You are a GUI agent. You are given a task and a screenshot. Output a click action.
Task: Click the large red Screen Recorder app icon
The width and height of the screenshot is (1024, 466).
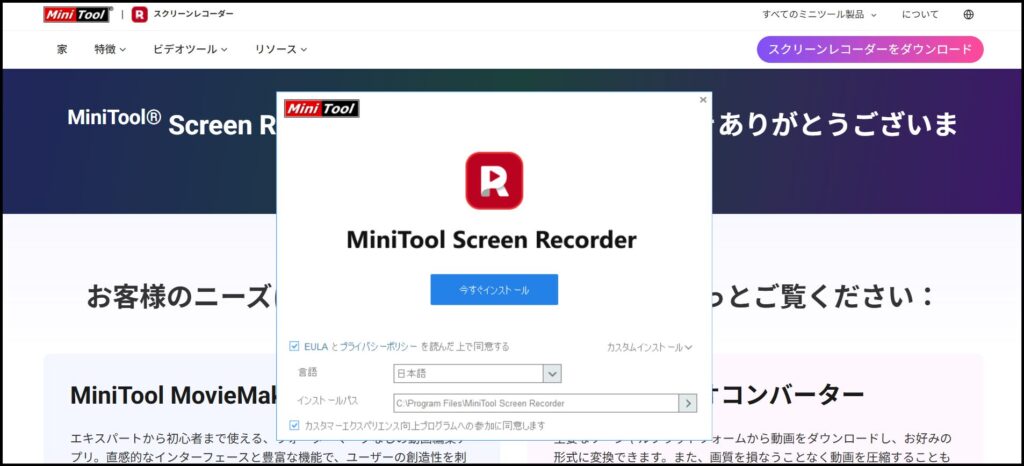(x=494, y=180)
